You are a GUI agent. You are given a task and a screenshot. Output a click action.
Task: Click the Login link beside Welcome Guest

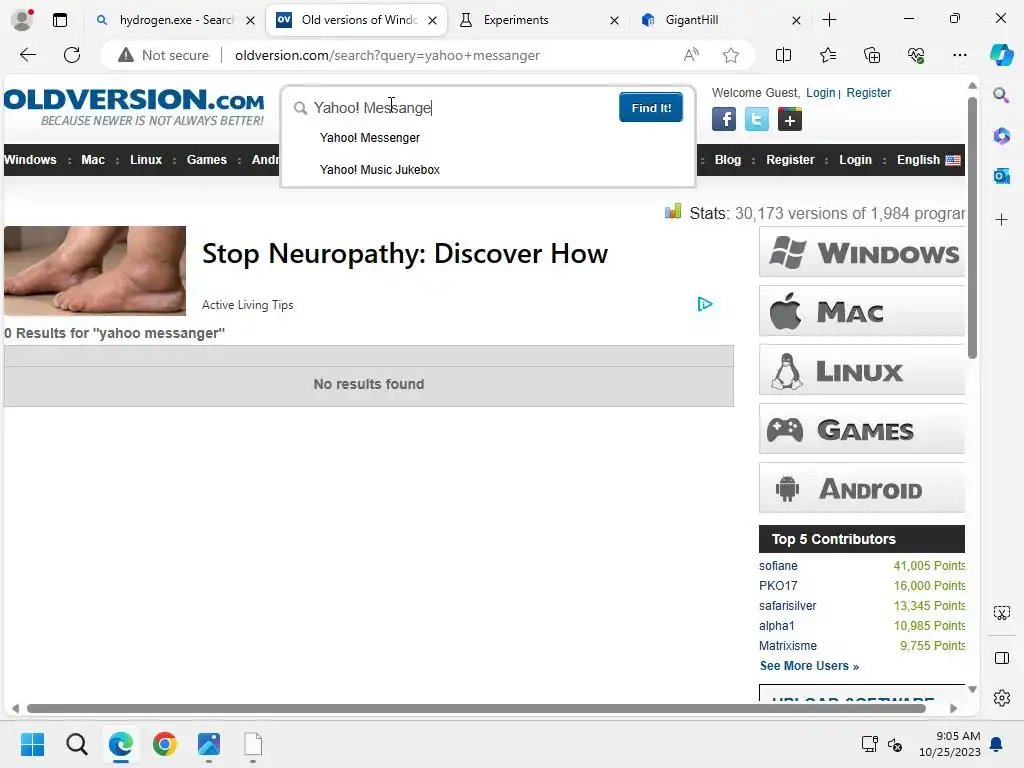(x=820, y=93)
